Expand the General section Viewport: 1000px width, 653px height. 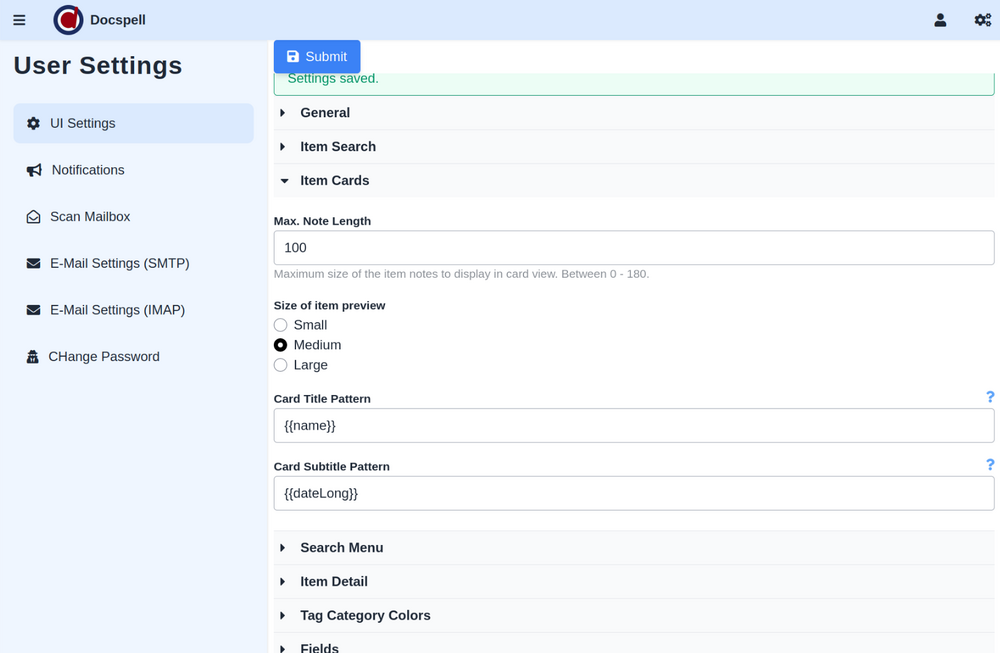coord(325,113)
